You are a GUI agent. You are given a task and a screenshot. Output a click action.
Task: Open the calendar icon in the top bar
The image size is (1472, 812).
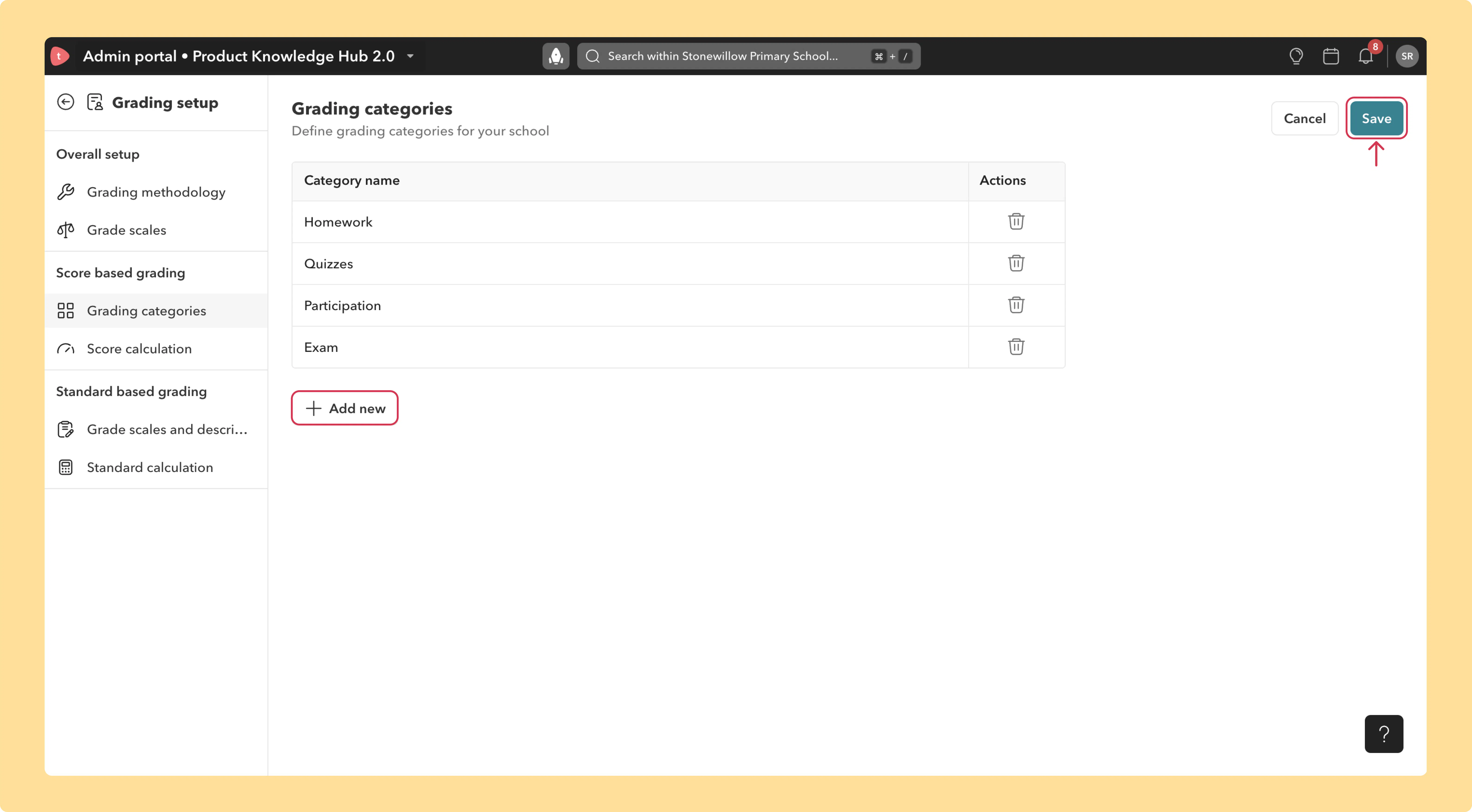[x=1331, y=56]
